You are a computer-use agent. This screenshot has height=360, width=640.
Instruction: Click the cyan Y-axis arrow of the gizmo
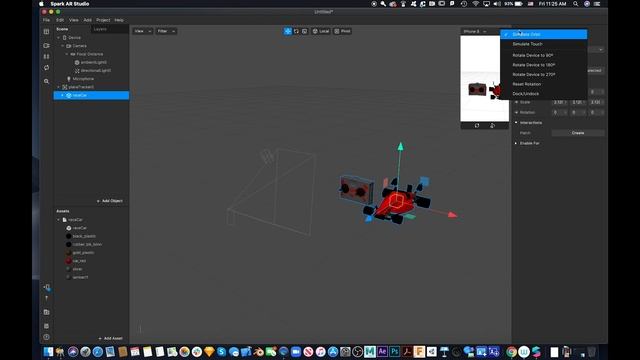(x=400, y=146)
